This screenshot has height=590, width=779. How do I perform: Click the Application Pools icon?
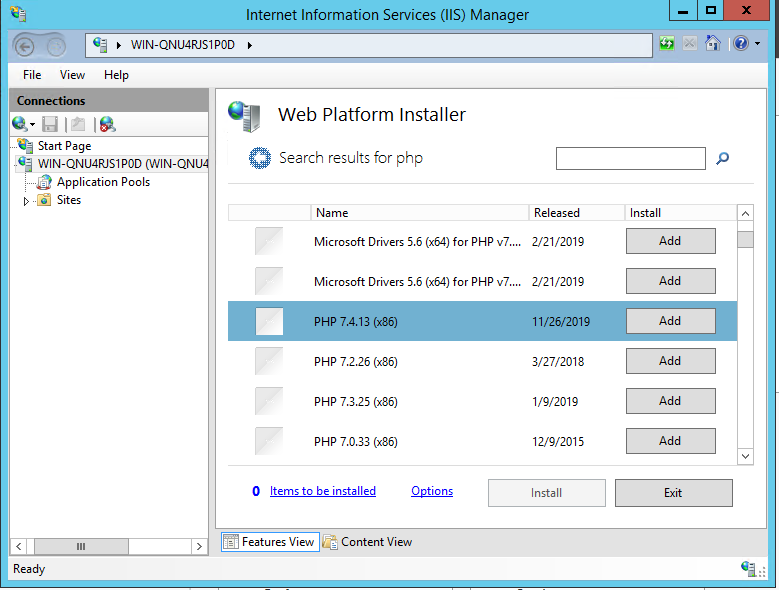tap(44, 182)
